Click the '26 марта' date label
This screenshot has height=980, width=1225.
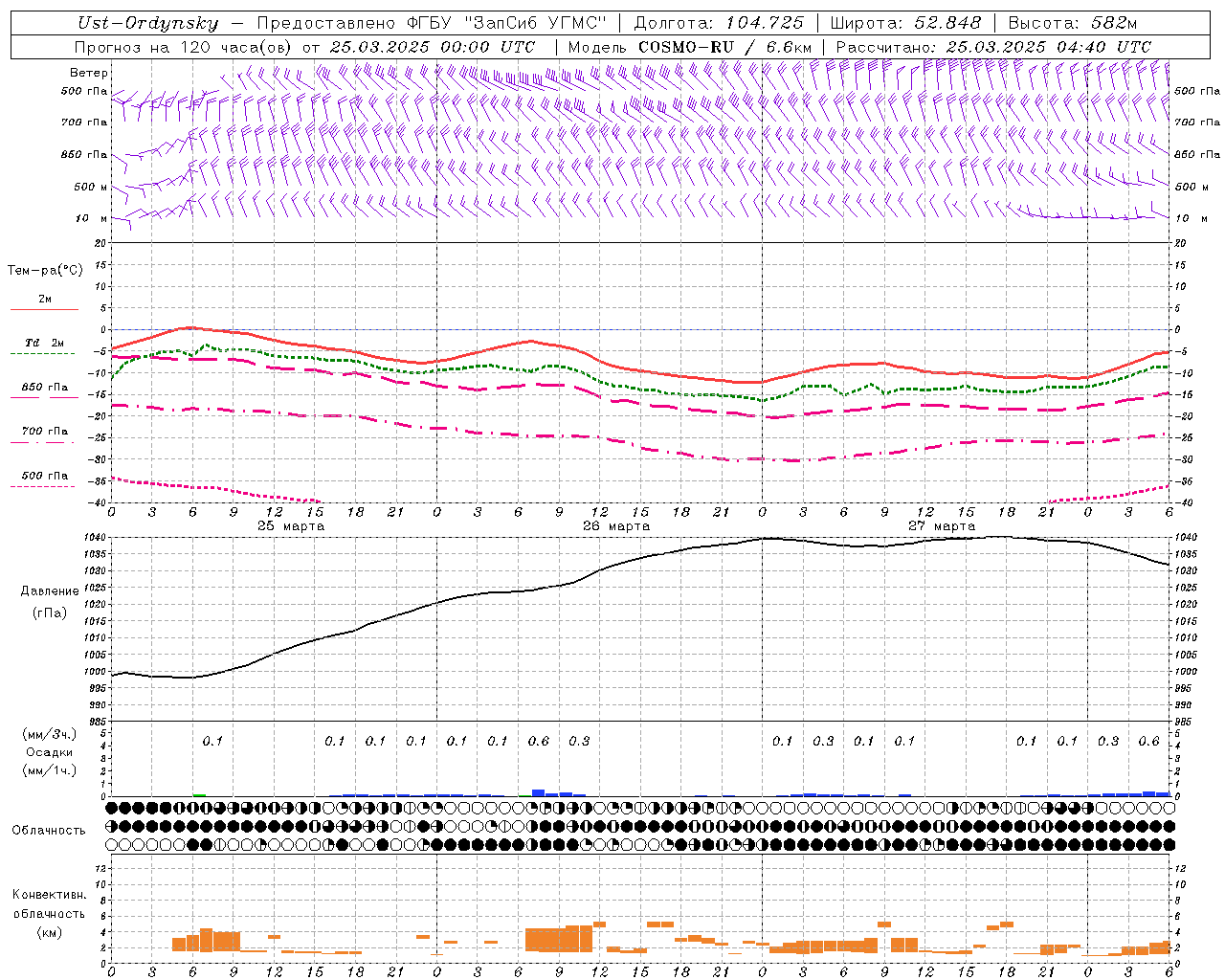click(616, 526)
